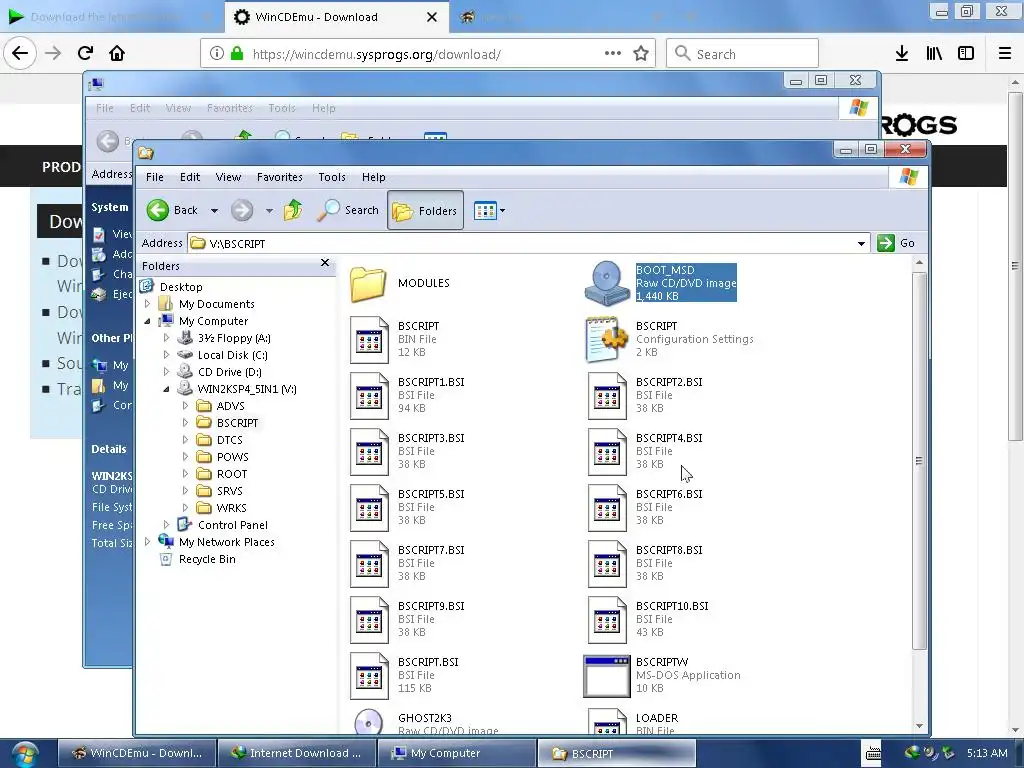Open the Edit menu in BSCRIPT window
The height and width of the screenshot is (768, 1024).
[x=190, y=177]
